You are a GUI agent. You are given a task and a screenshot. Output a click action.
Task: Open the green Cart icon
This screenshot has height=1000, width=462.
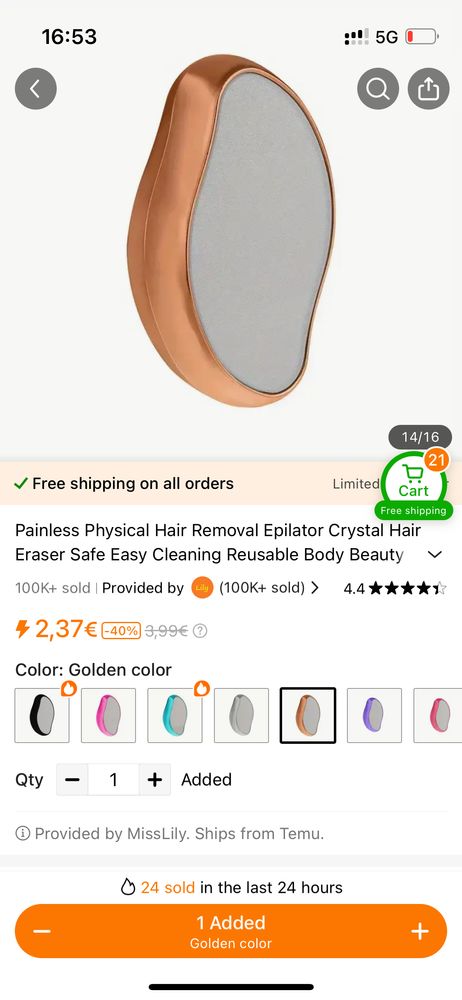414,482
